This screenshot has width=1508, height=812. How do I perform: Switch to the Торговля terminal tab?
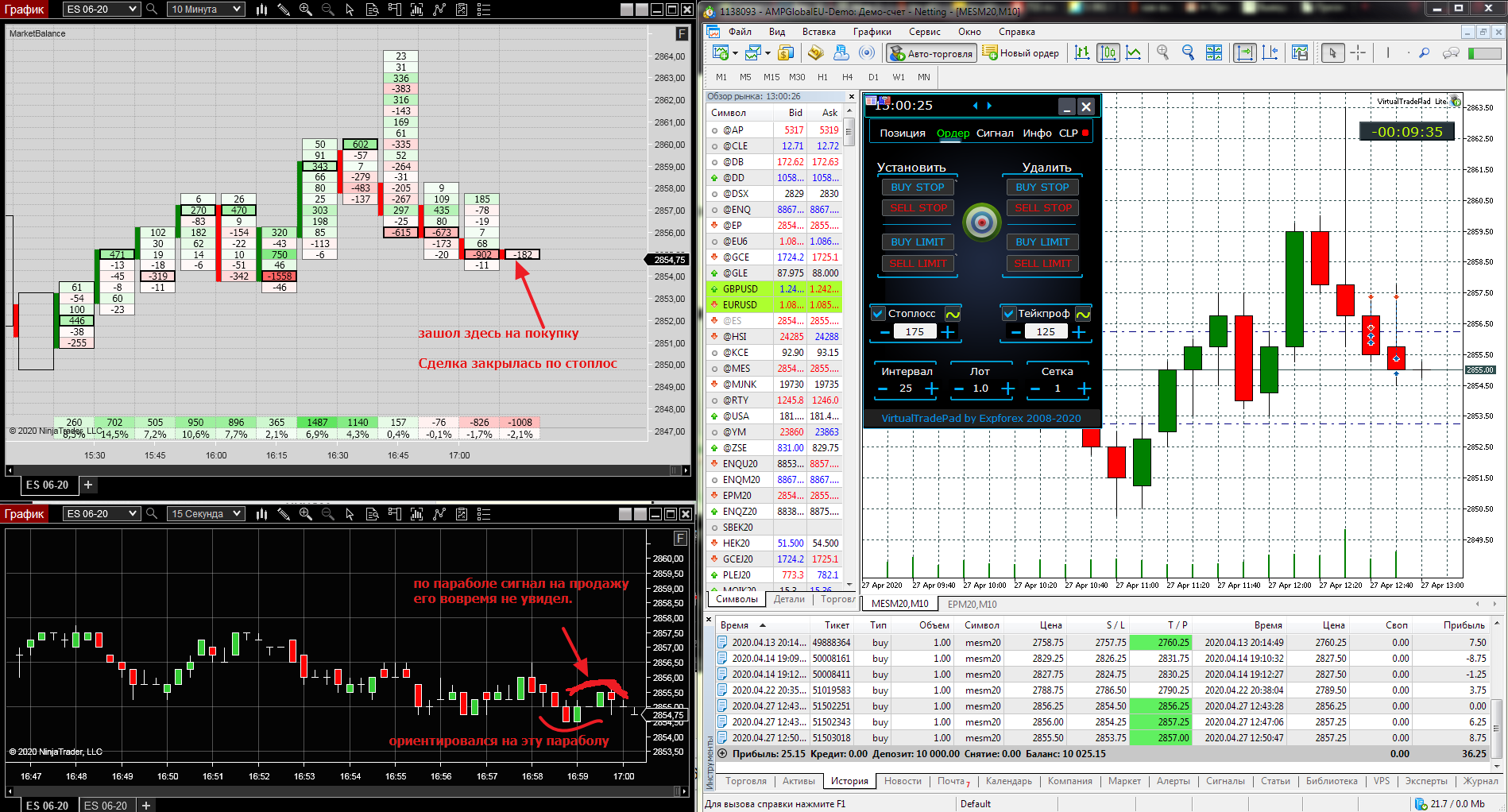pyautogui.click(x=745, y=781)
